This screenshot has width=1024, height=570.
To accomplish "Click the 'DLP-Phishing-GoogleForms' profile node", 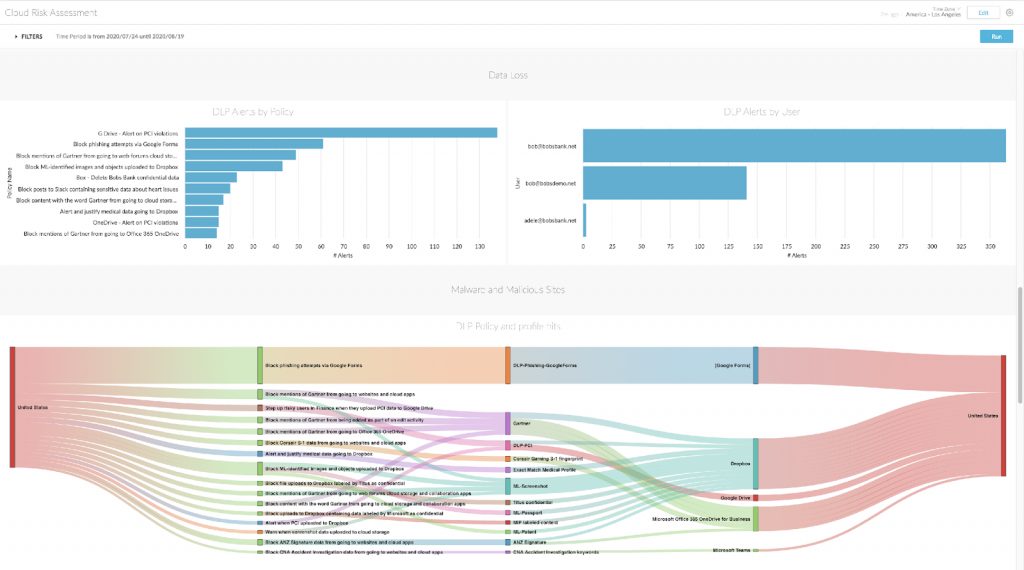I will [508, 366].
